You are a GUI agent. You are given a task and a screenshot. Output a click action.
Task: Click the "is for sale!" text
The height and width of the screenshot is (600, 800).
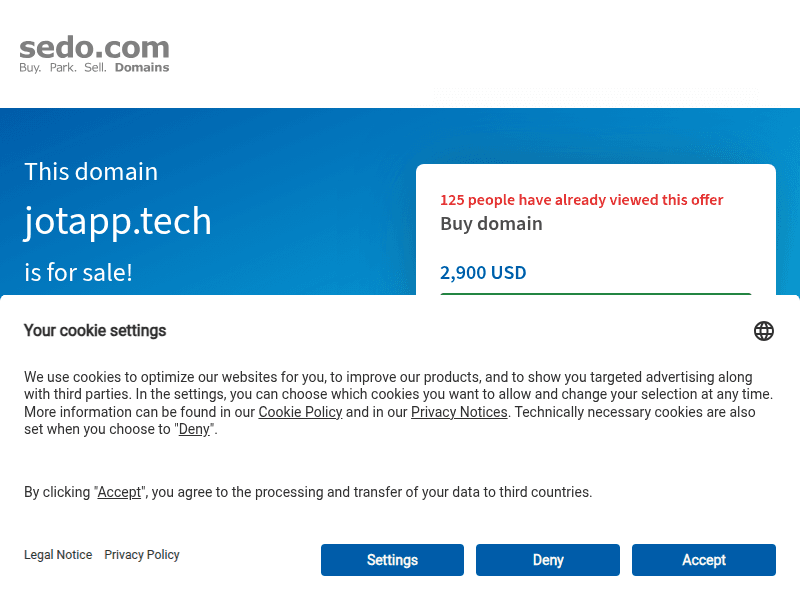click(x=79, y=272)
